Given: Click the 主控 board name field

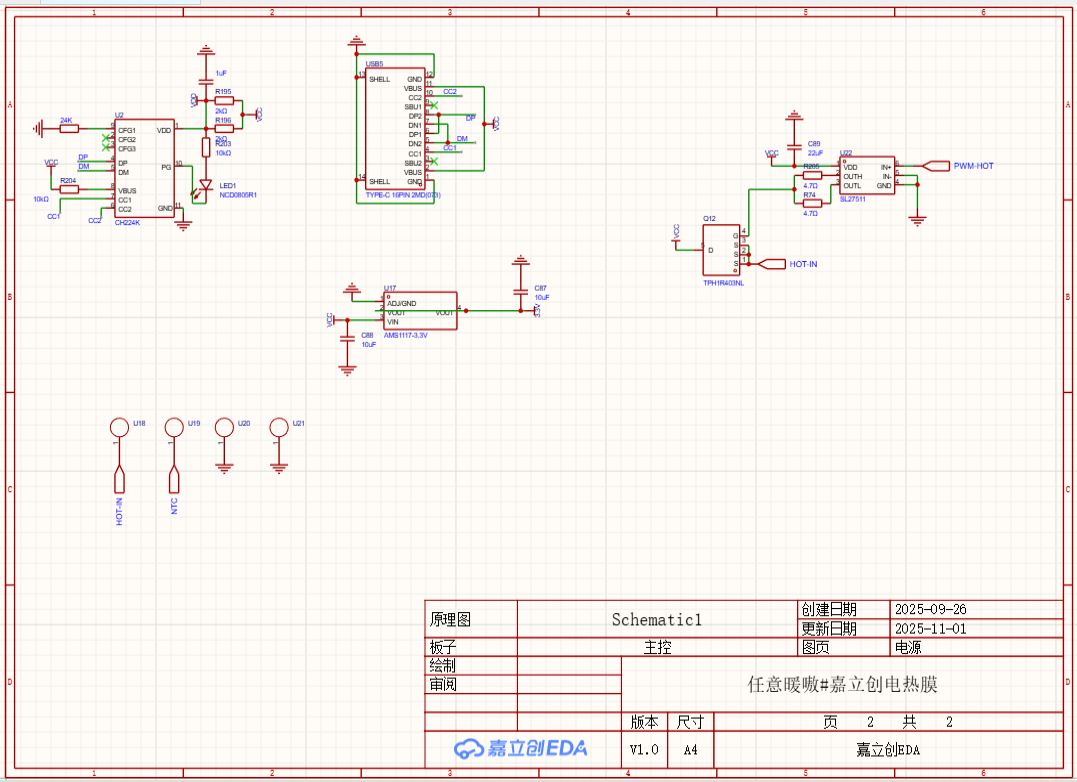Looking at the screenshot, I should pos(657,647).
